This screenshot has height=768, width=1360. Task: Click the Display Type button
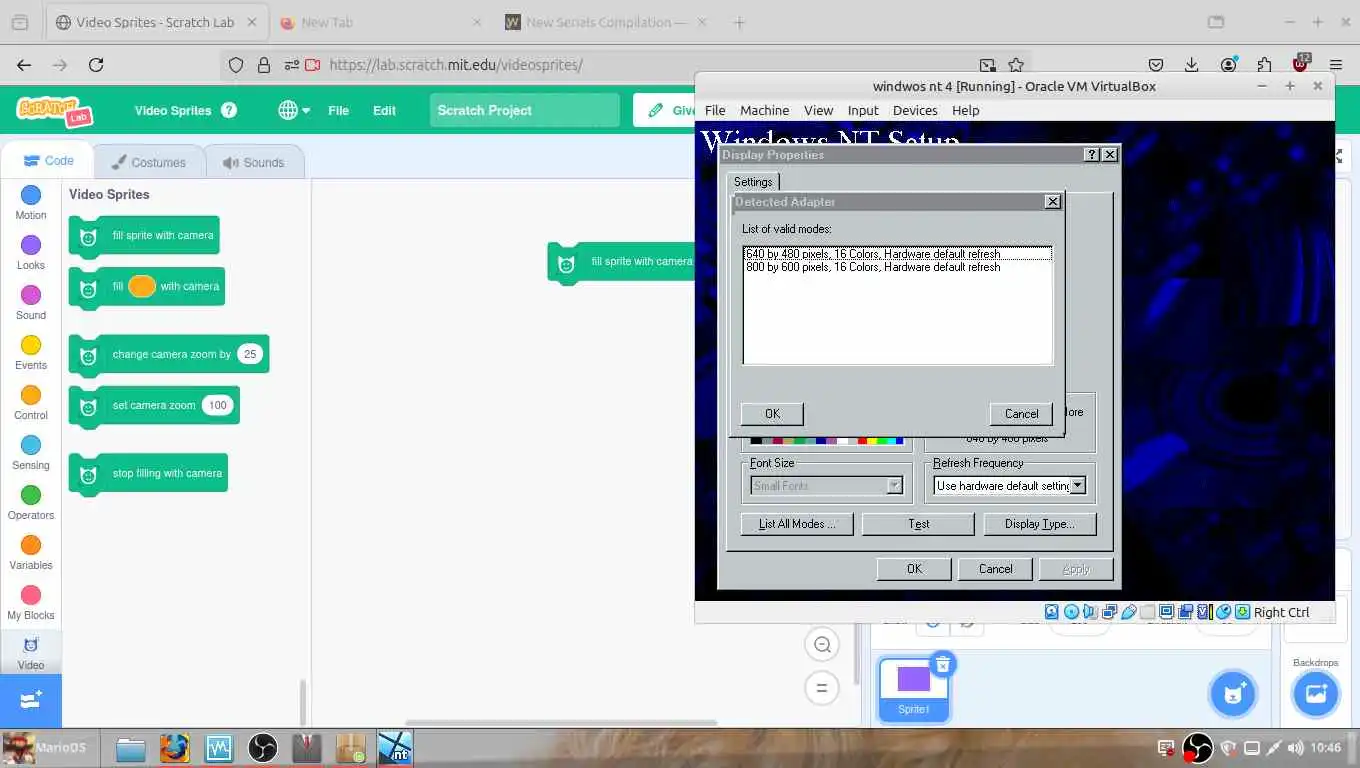coord(1039,524)
